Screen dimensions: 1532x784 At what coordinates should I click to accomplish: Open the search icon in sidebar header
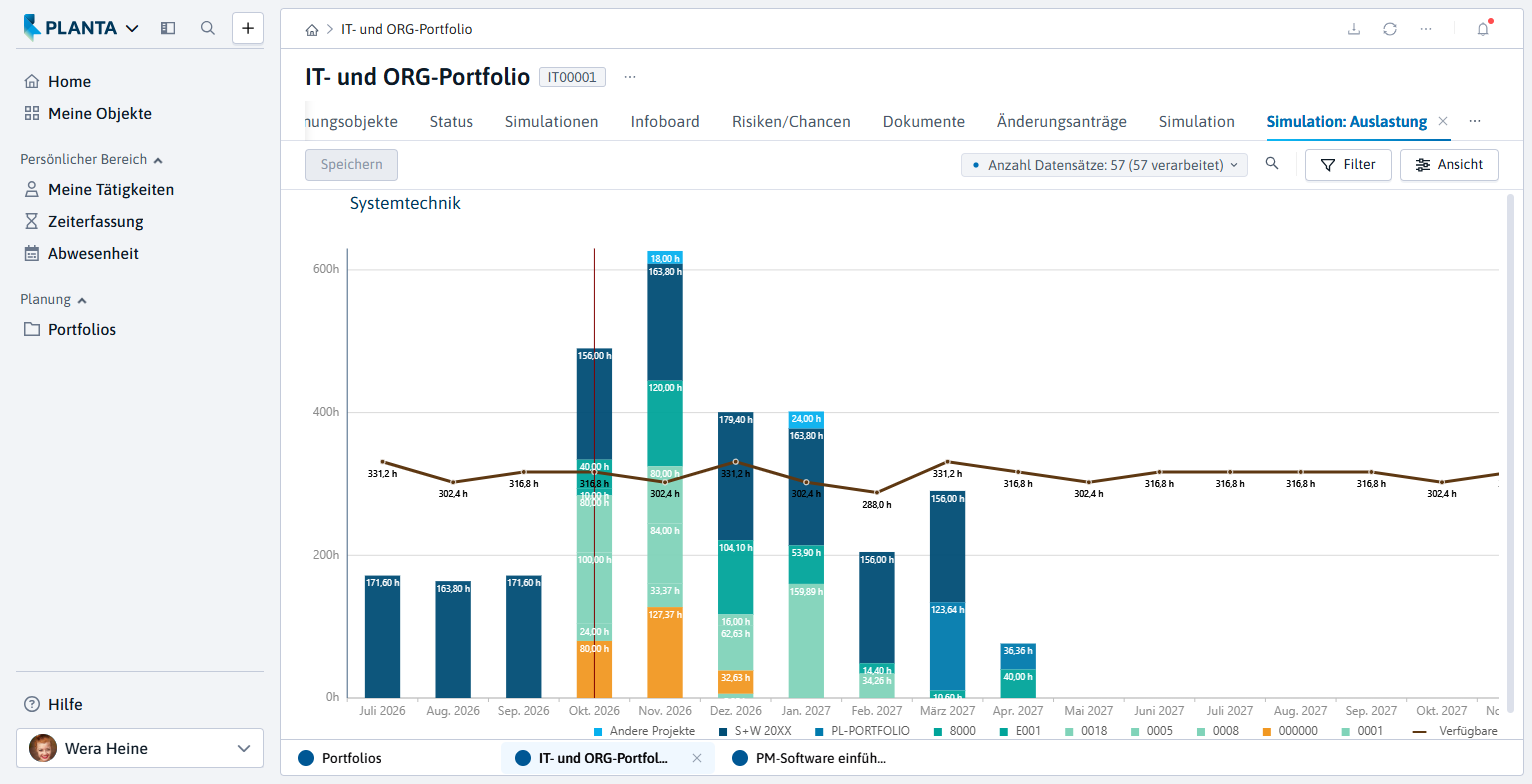click(208, 28)
